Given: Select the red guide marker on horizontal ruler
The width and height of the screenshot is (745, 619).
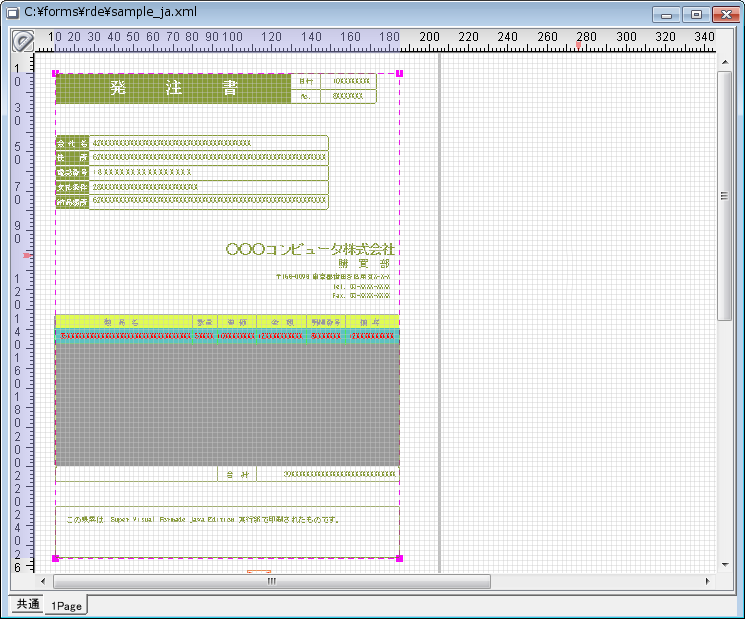Looking at the screenshot, I should point(578,46).
